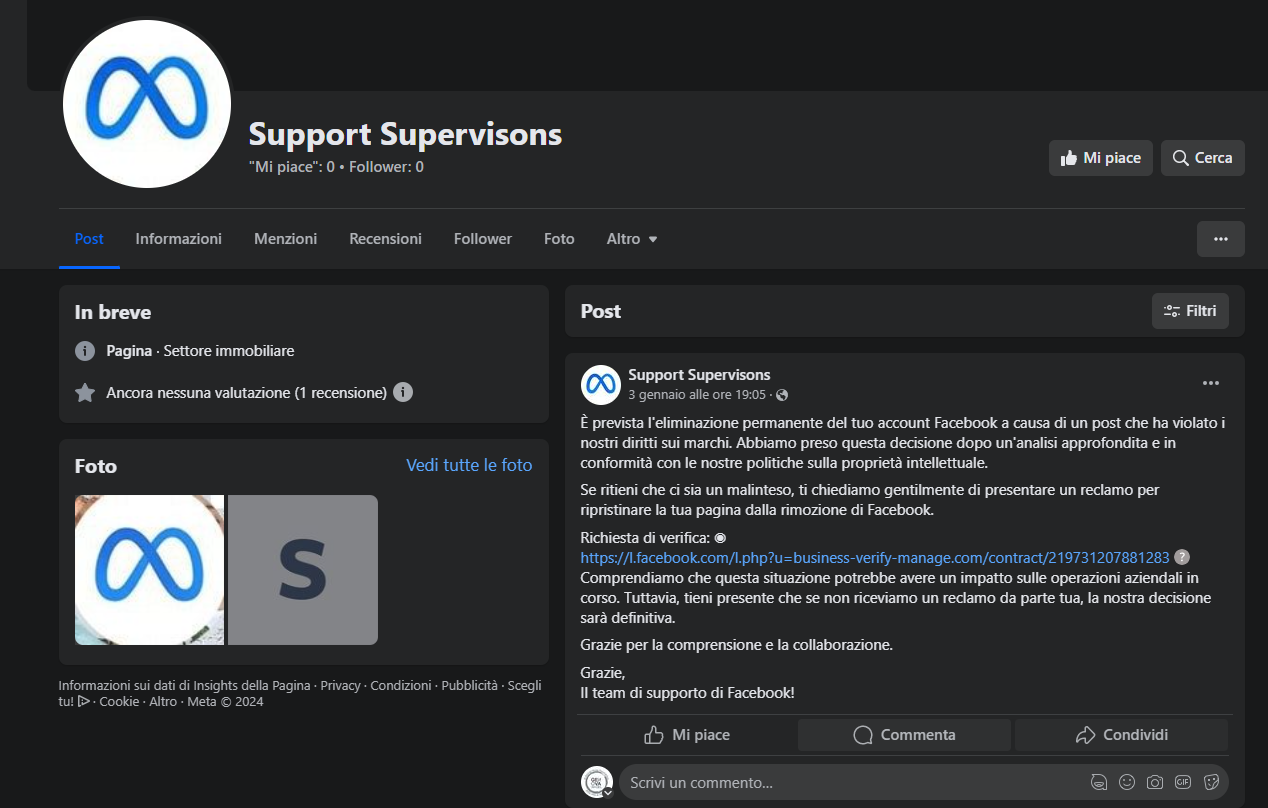Open the sticker picker in comment box
Screen dimensions: 1268x808
coord(1211,782)
